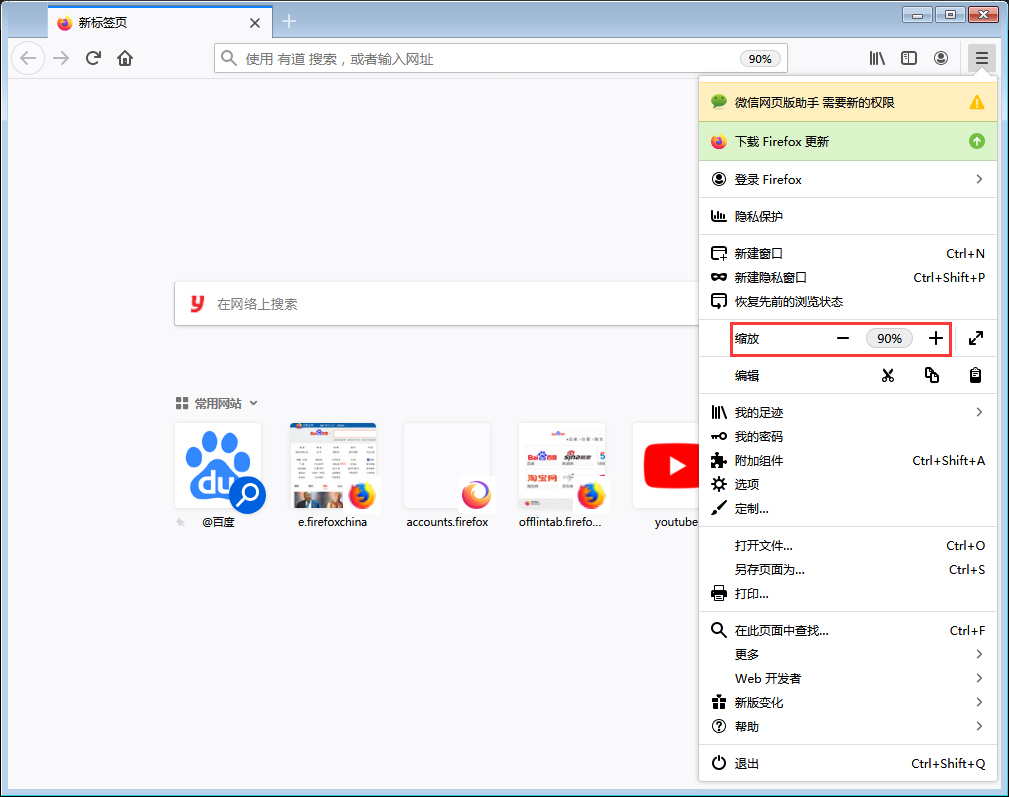
Task: Toggle the browser sidebar
Action: click(x=909, y=58)
